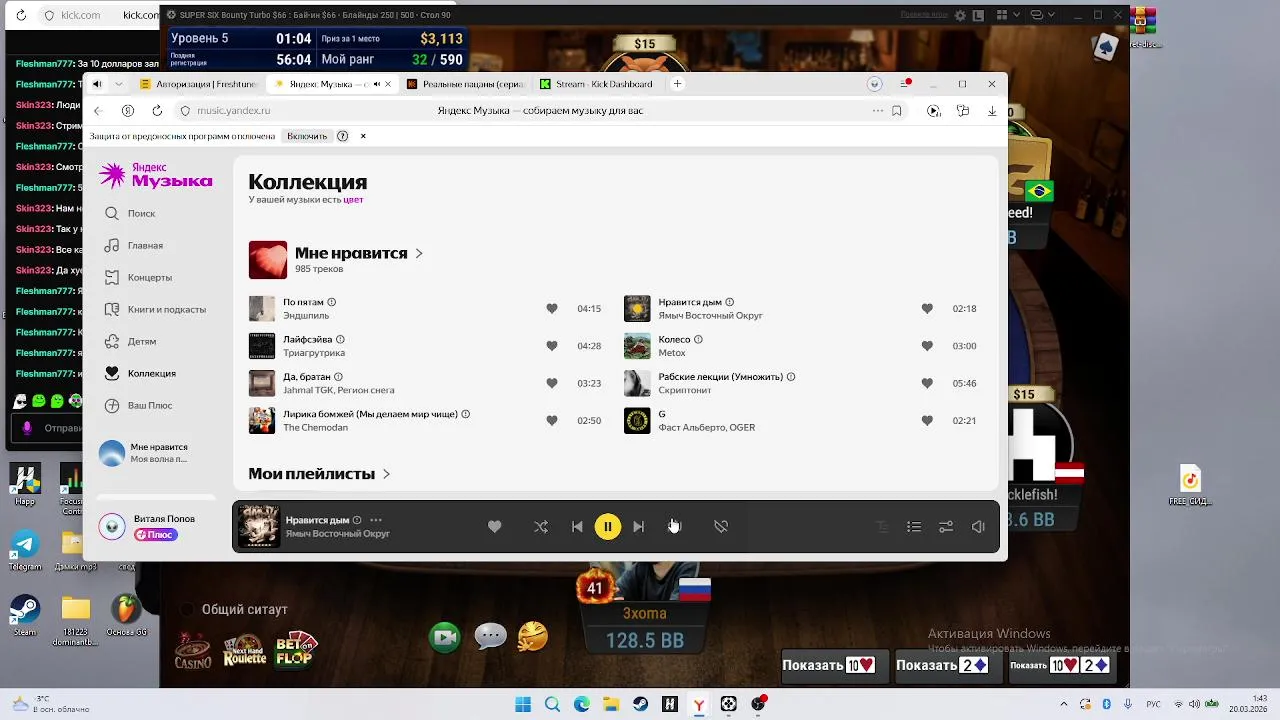This screenshot has width=1280, height=720.
Task: Dislike the playing track with the crossed heart
Action: pos(721,527)
